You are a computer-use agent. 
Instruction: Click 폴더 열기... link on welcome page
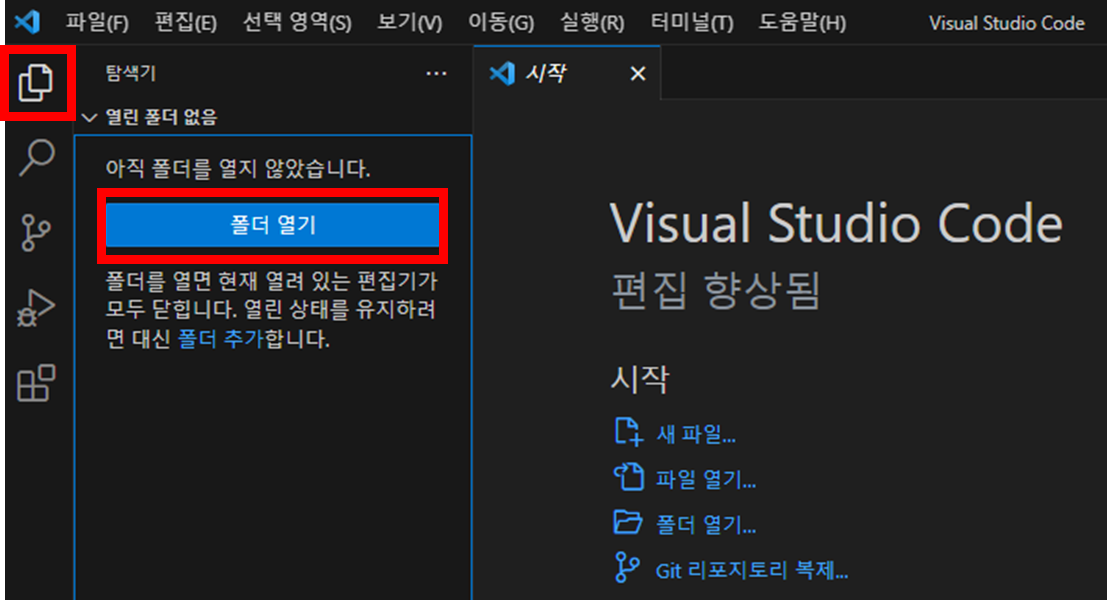coord(706,524)
